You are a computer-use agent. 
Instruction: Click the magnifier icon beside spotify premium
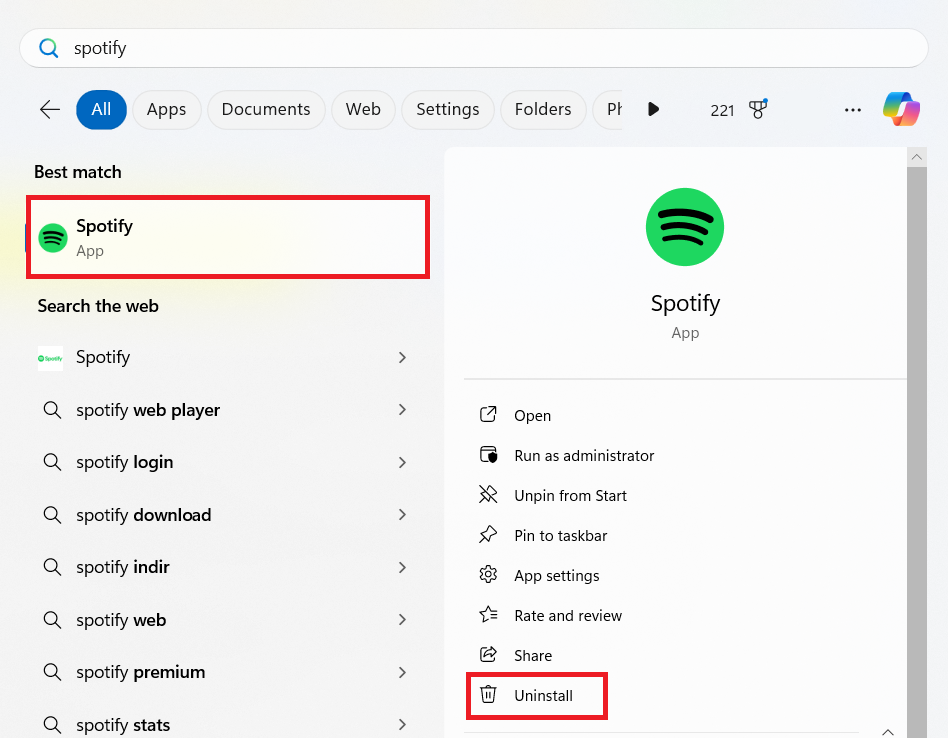pos(52,672)
